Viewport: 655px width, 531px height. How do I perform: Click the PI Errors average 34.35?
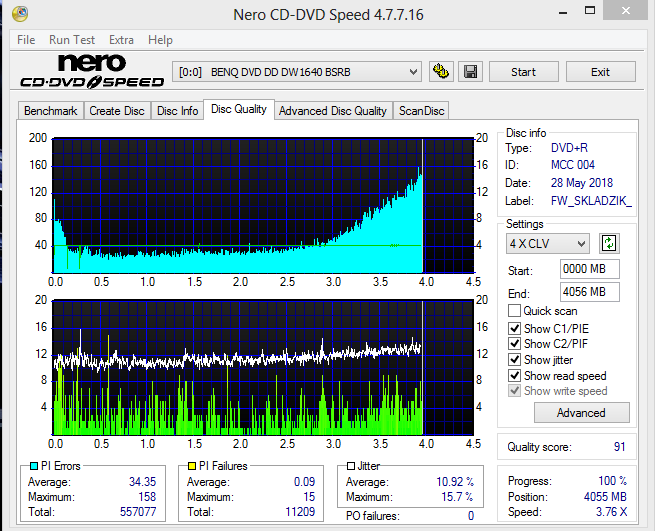pos(142,482)
